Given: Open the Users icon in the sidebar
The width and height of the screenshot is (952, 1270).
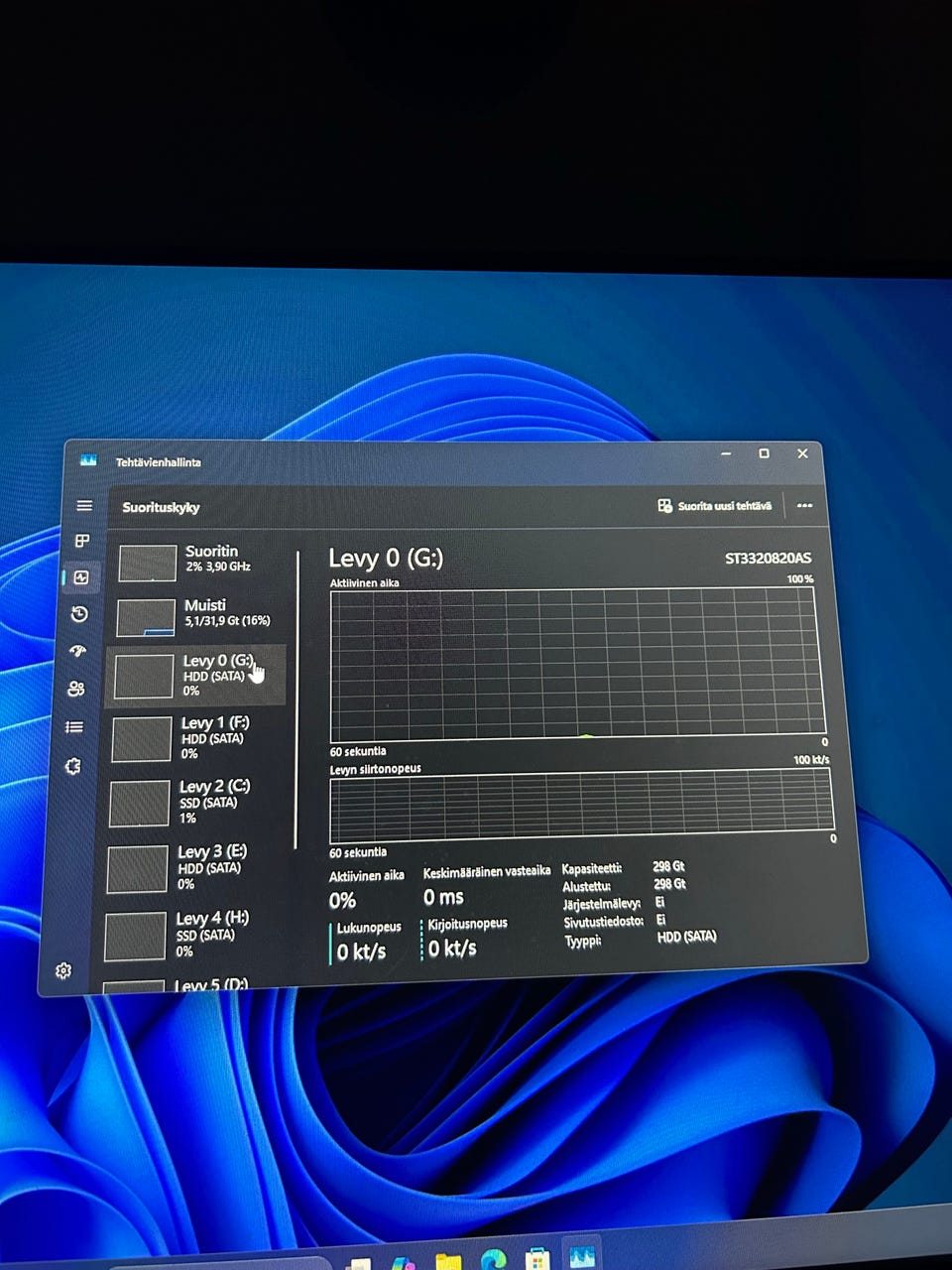Looking at the screenshot, I should coord(75,689).
